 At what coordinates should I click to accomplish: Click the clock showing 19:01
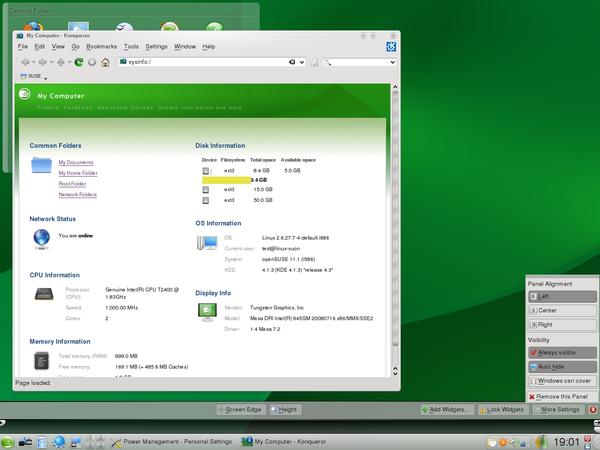tap(566, 442)
